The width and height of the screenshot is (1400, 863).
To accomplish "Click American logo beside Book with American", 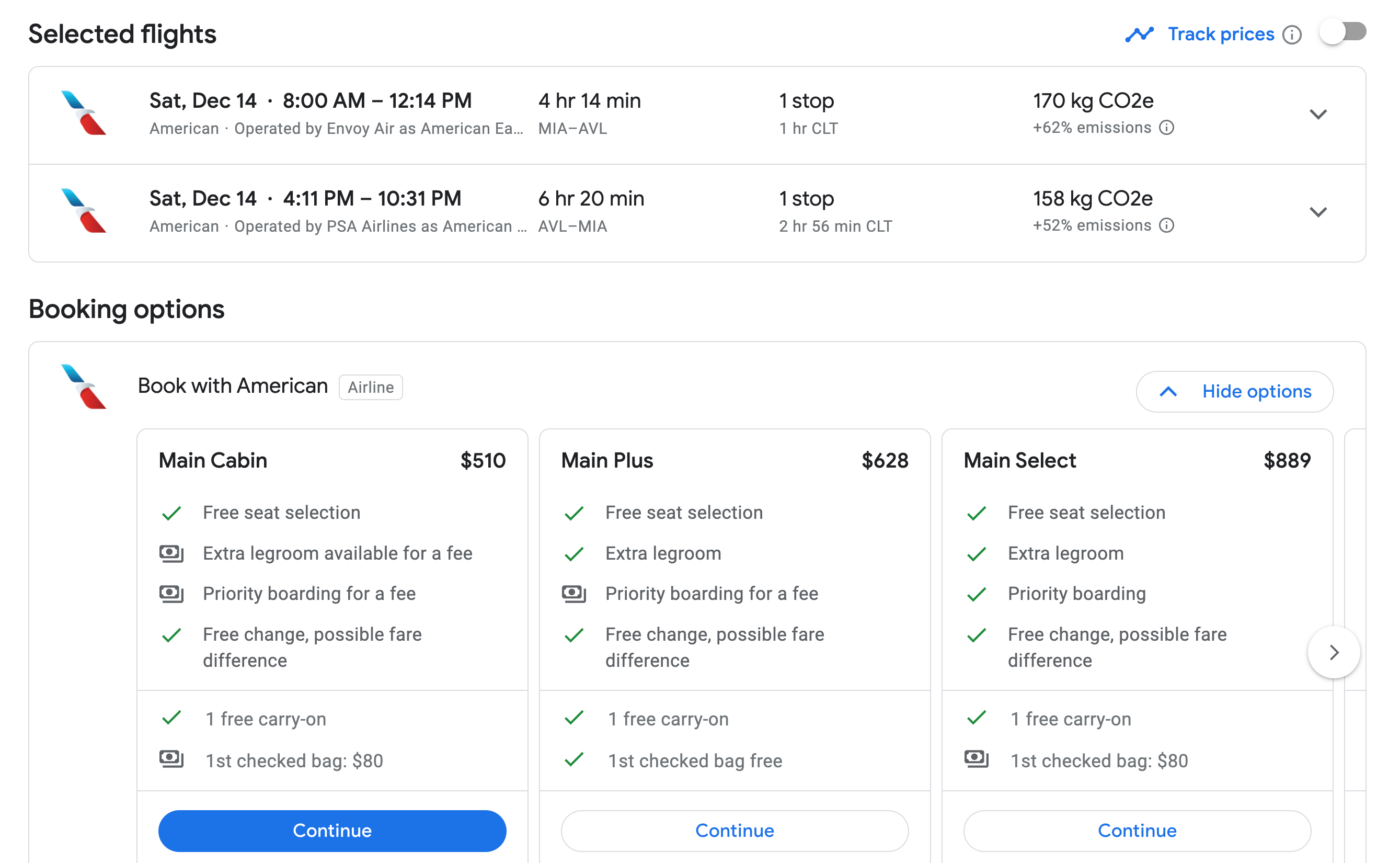I will pyautogui.click(x=84, y=387).
